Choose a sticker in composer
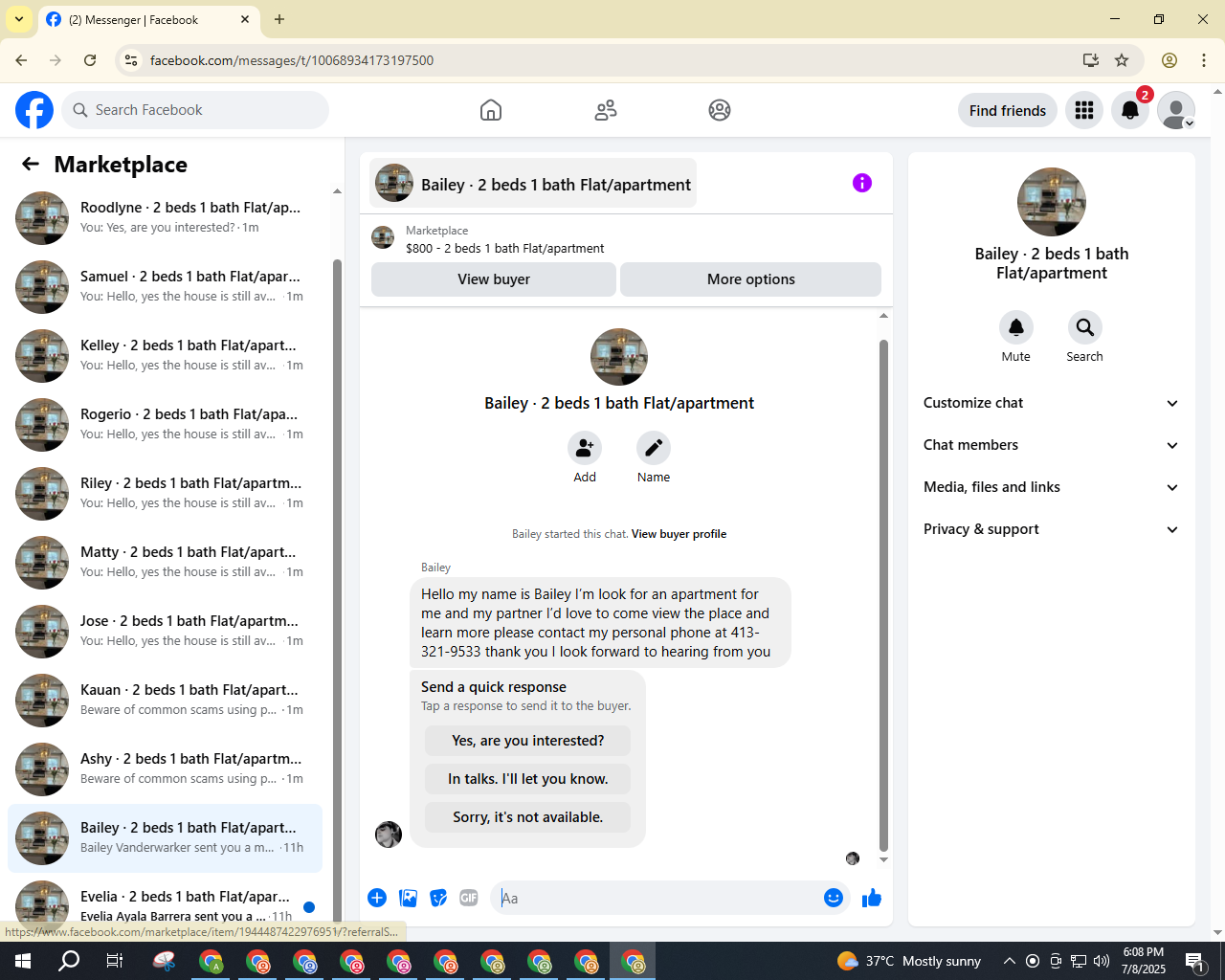 point(438,898)
